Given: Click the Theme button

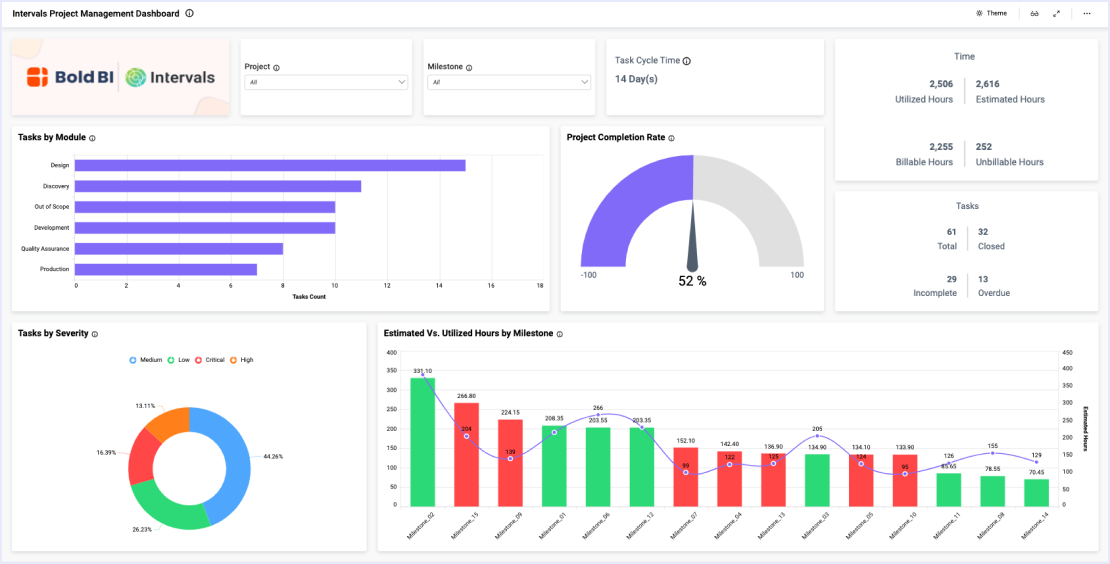Looking at the screenshot, I should (991, 14).
